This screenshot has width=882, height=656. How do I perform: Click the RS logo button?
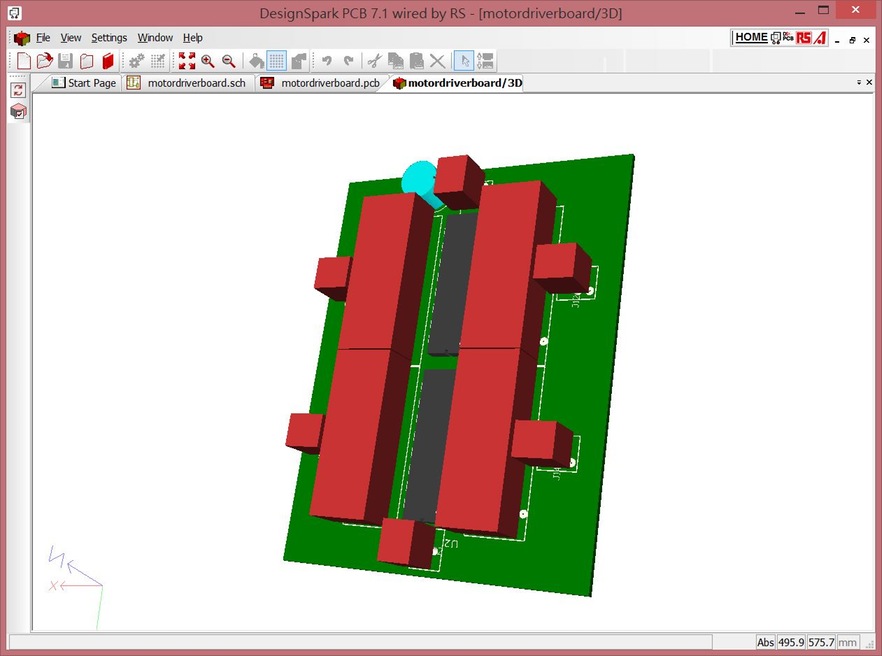pyautogui.click(x=804, y=38)
